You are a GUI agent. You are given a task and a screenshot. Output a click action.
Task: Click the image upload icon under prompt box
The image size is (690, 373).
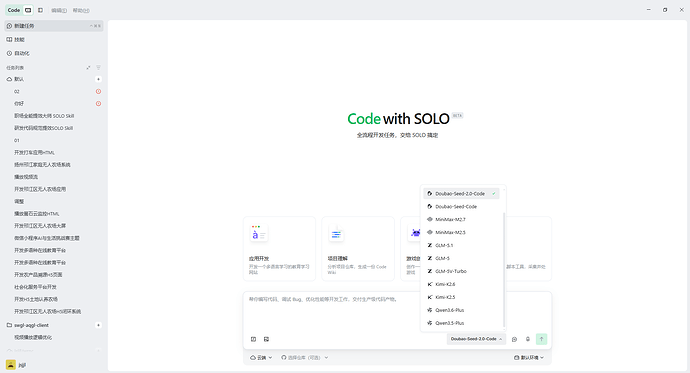[266, 339]
